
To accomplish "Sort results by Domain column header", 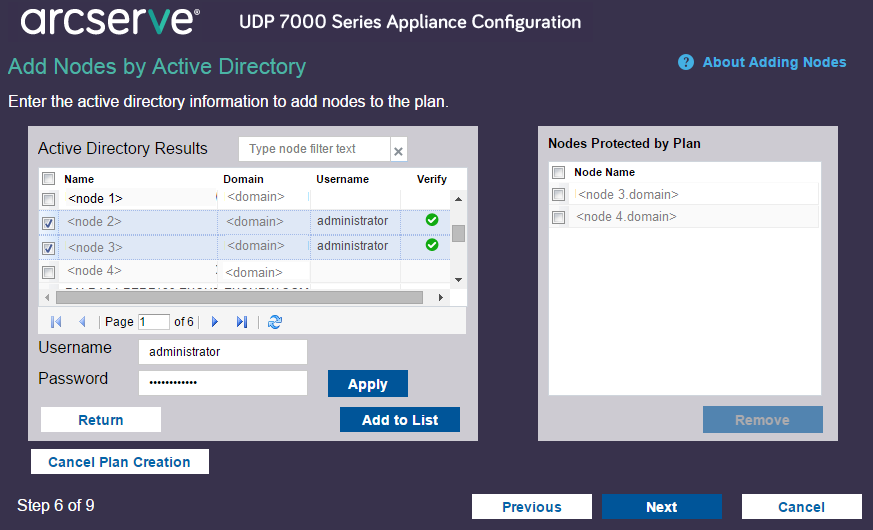I will click(243, 179).
